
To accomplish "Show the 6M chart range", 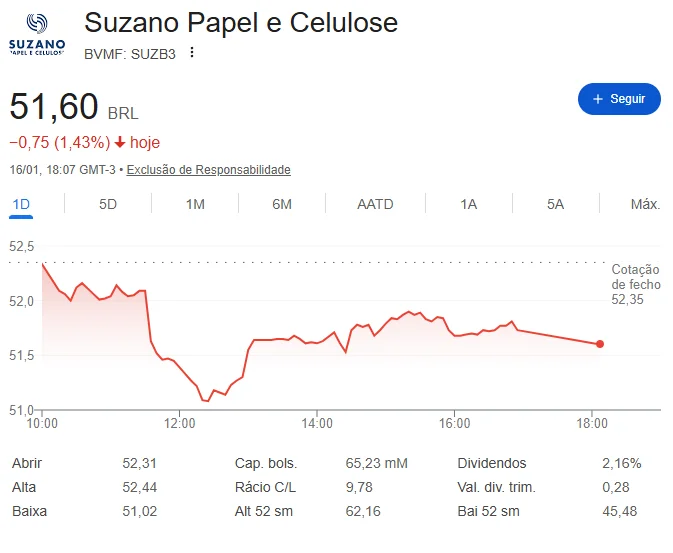I will click(x=282, y=204).
